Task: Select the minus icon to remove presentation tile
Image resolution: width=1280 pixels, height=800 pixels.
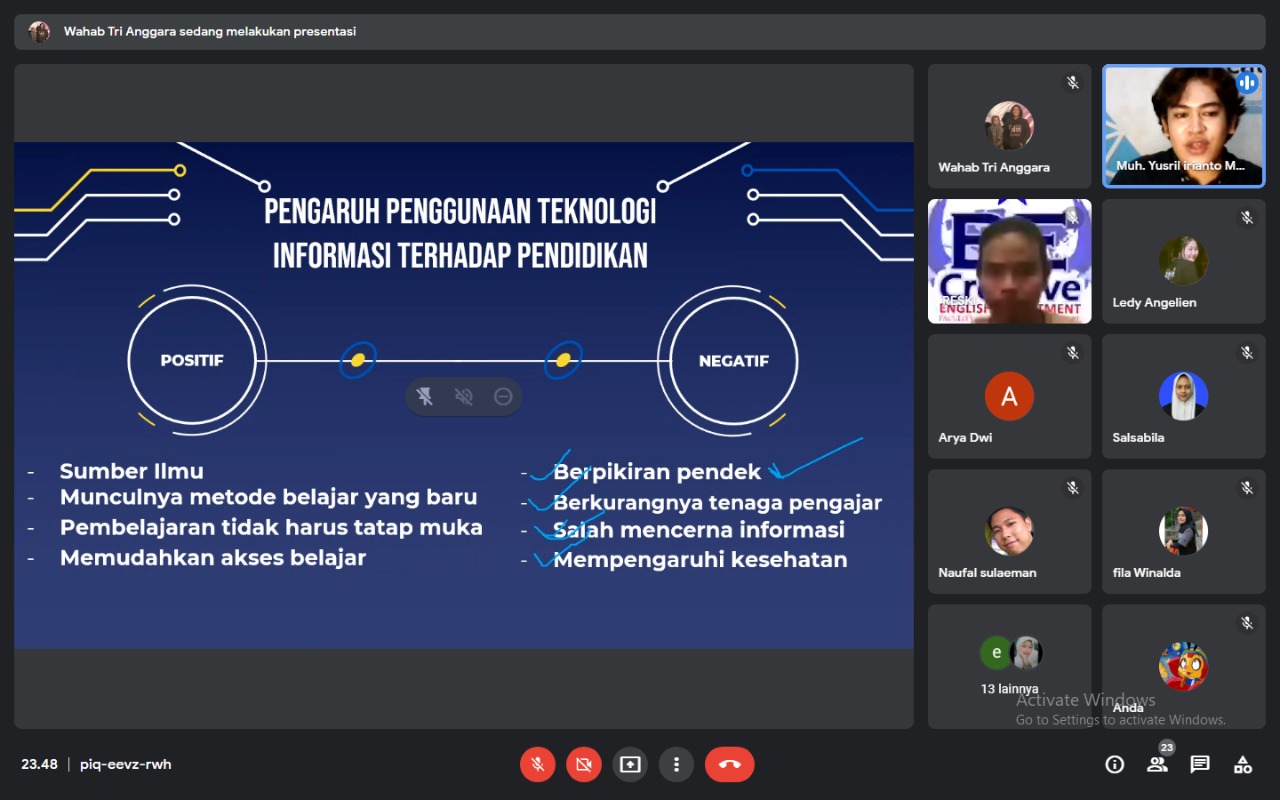Action: 503,396
